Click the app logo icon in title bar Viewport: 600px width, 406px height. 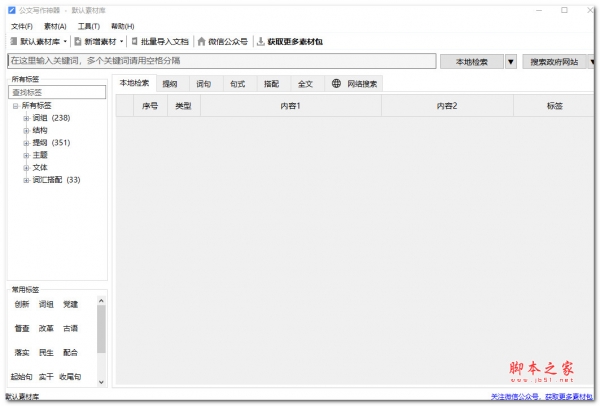tap(12, 10)
